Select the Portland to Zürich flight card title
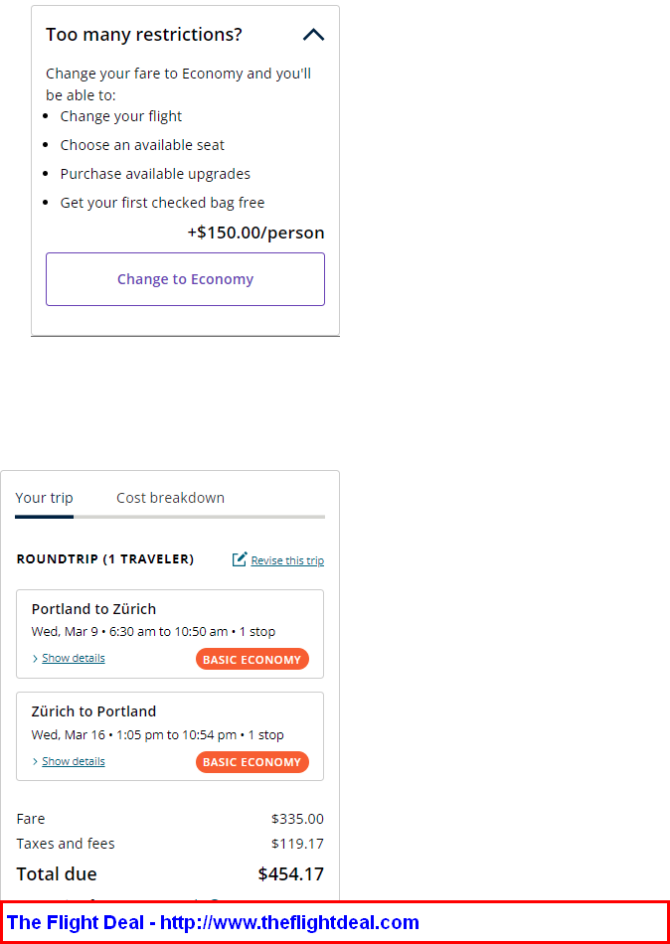 pyautogui.click(x=94, y=609)
